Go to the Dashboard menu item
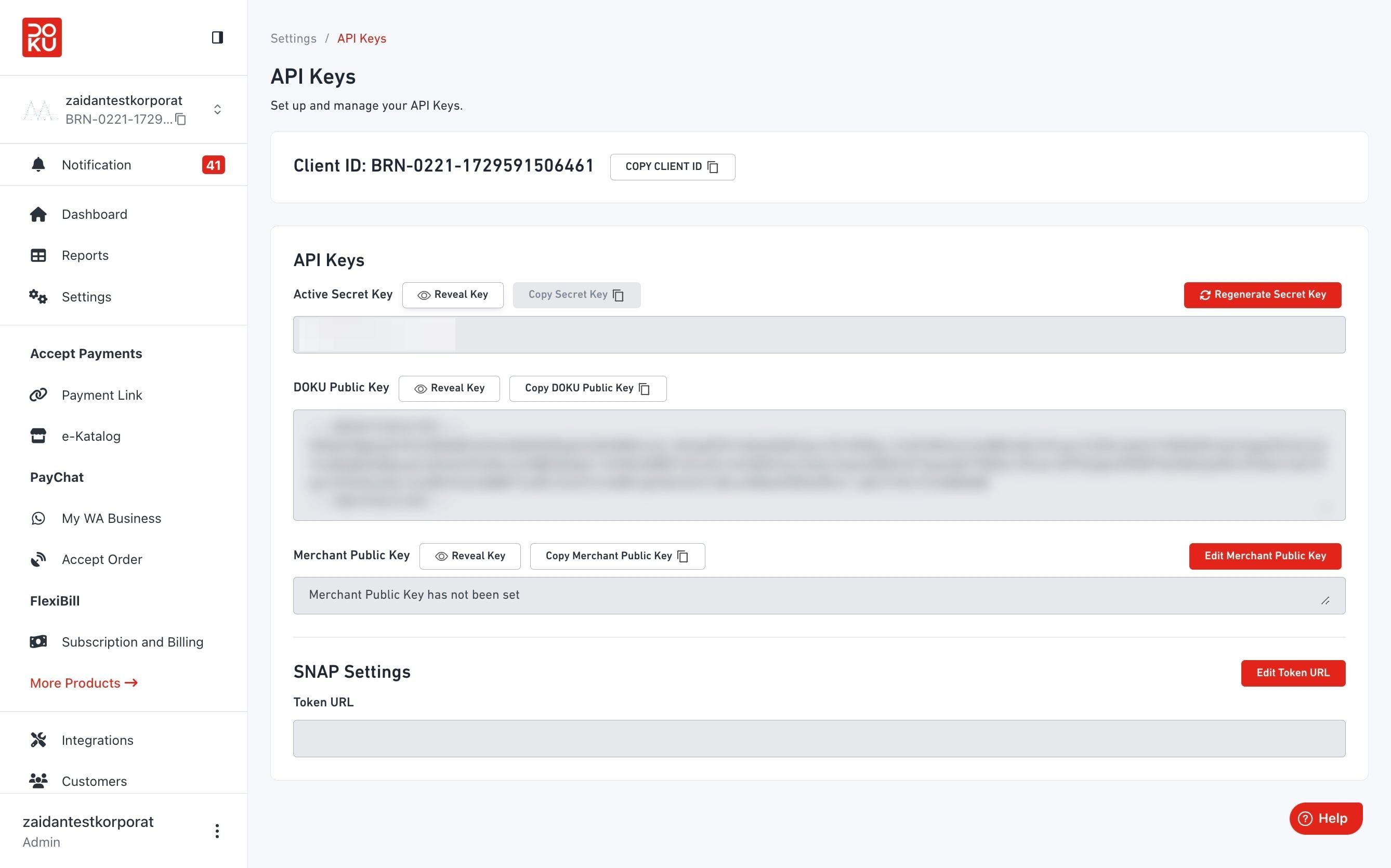The width and height of the screenshot is (1391, 868). pos(95,214)
